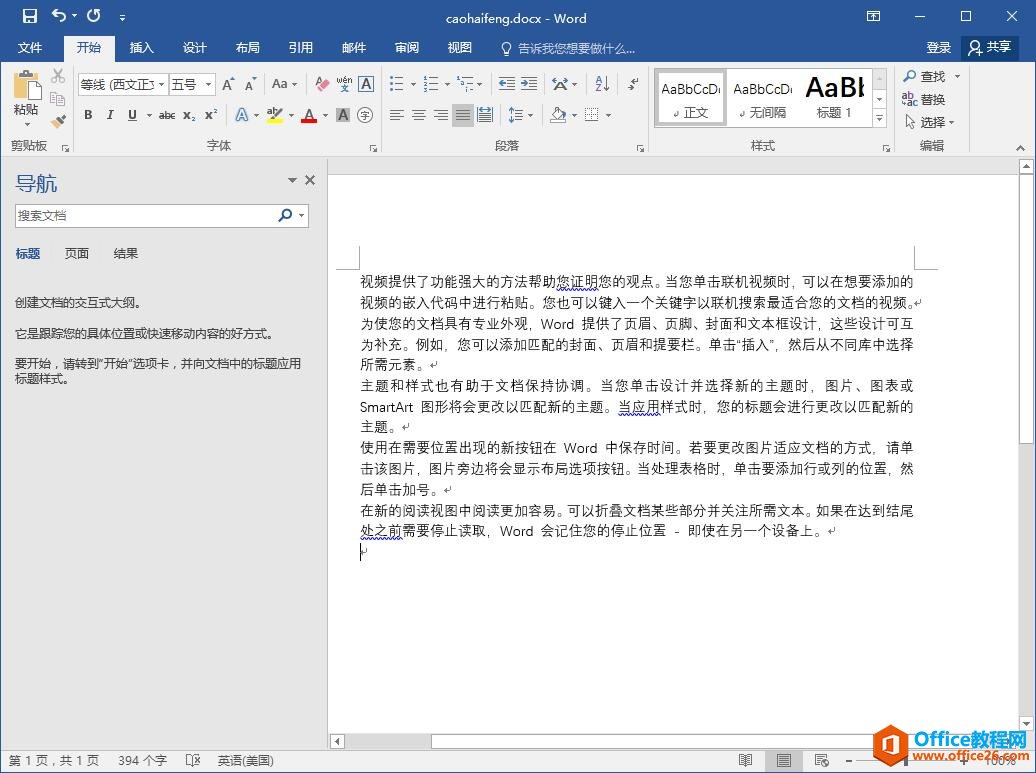
Task: Open the font name dropdown
Action: coord(161,85)
